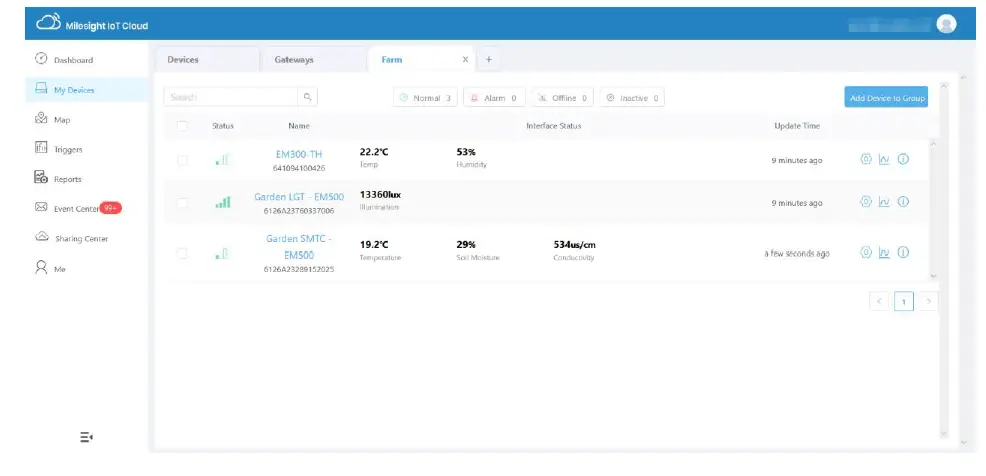
Task: Click the Name column header
Action: coord(299,126)
